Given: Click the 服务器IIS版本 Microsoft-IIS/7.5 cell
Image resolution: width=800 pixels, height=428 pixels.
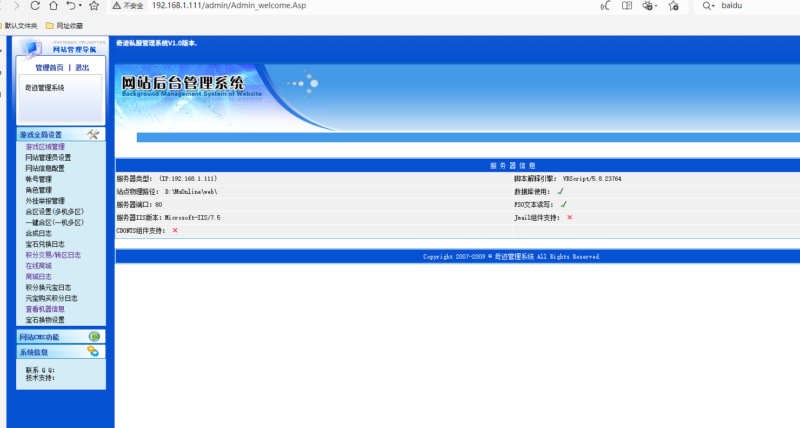Looking at the screenshot, I should (x=314, y=218).
